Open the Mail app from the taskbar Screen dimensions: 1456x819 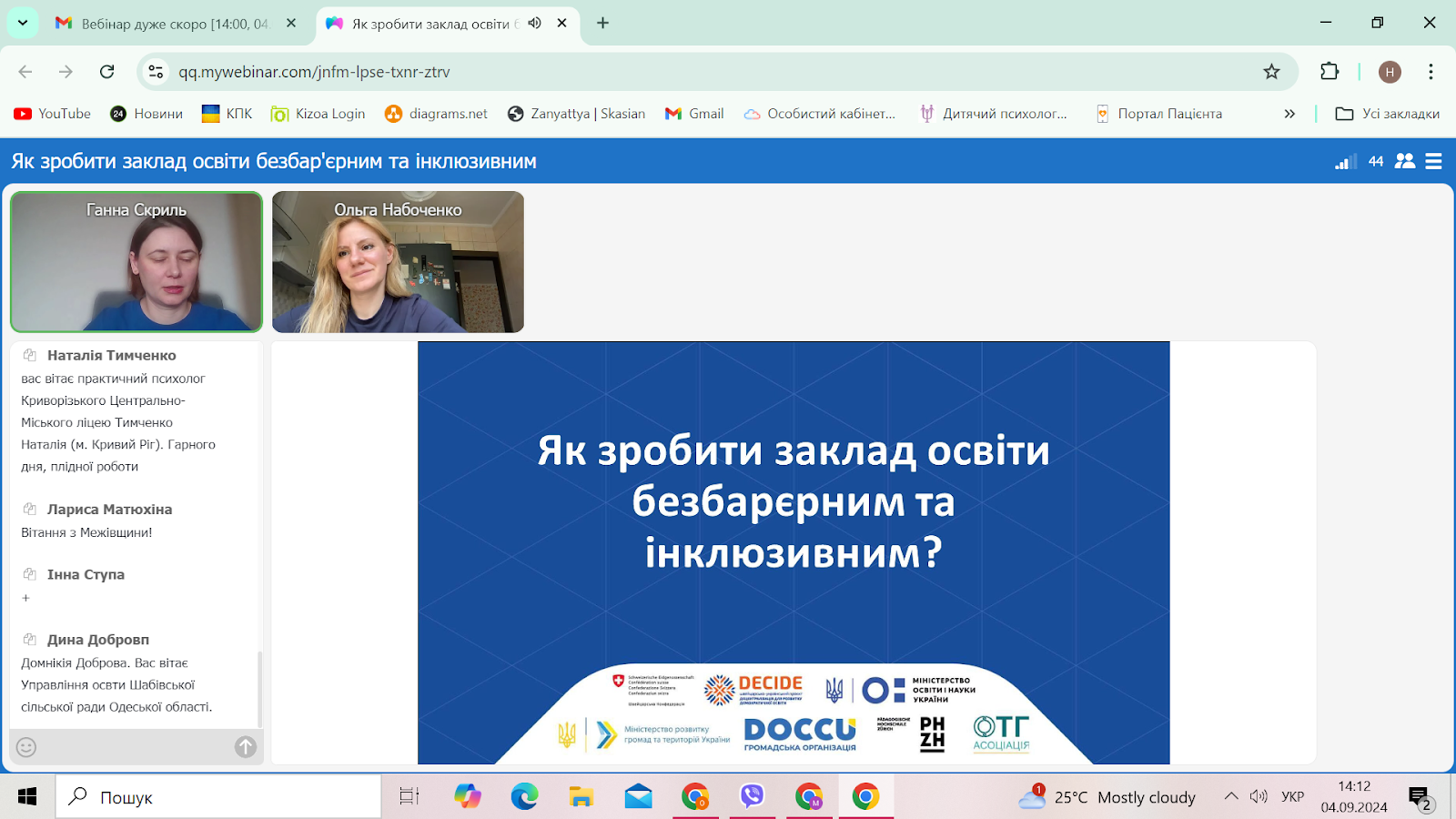coord(638,797)
